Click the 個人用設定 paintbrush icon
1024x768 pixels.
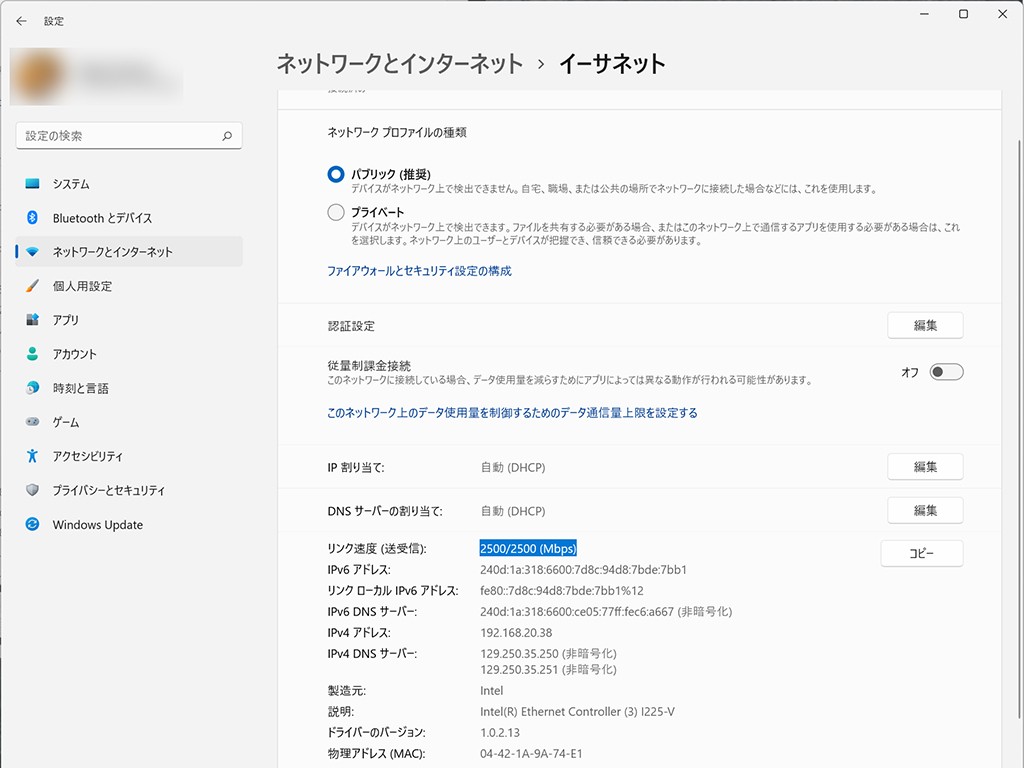pyautogui.click(x=32, y=286)
